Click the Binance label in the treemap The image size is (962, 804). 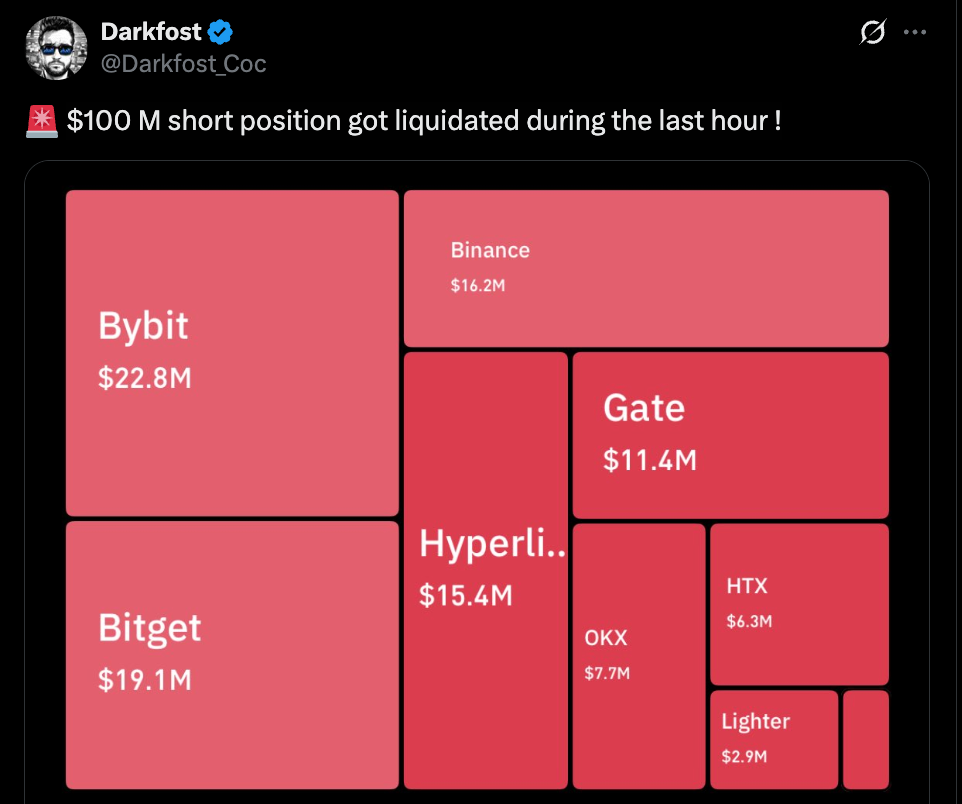click(x=490, y=250)
